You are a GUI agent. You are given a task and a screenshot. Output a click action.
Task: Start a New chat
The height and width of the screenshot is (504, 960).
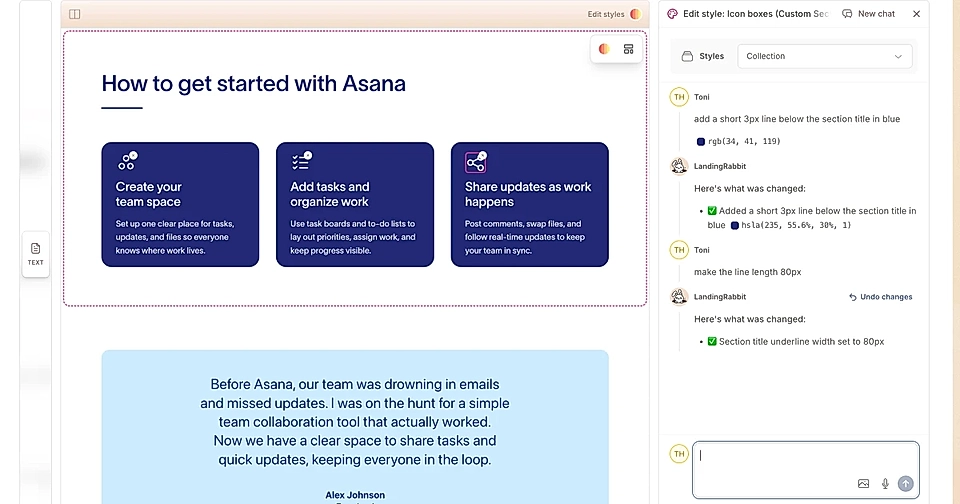click(869, 13)
